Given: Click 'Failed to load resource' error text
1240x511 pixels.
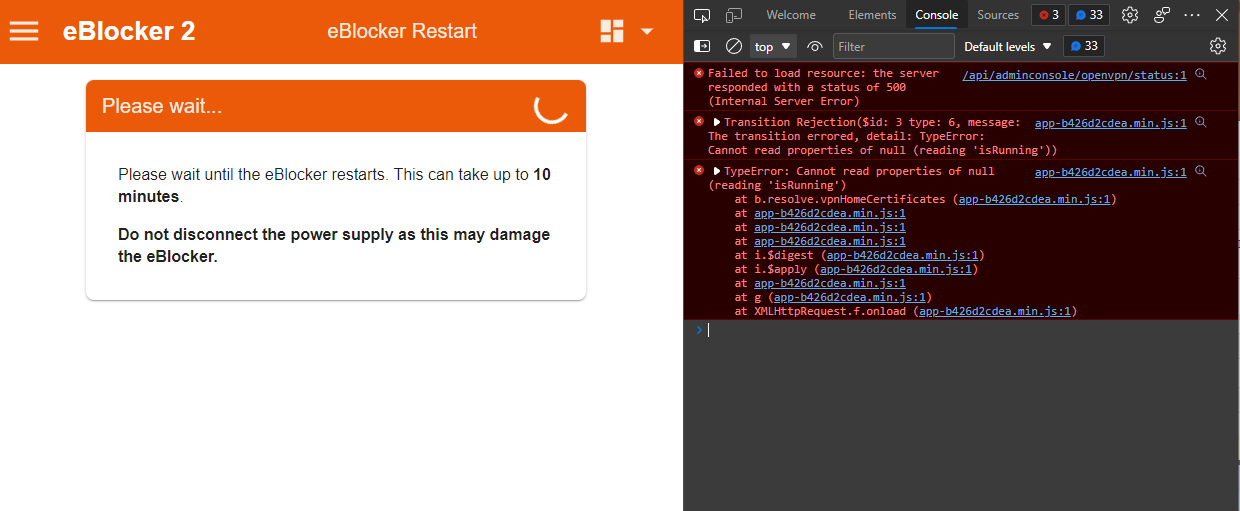Looking at the screenshot, I should coord(823,87).
